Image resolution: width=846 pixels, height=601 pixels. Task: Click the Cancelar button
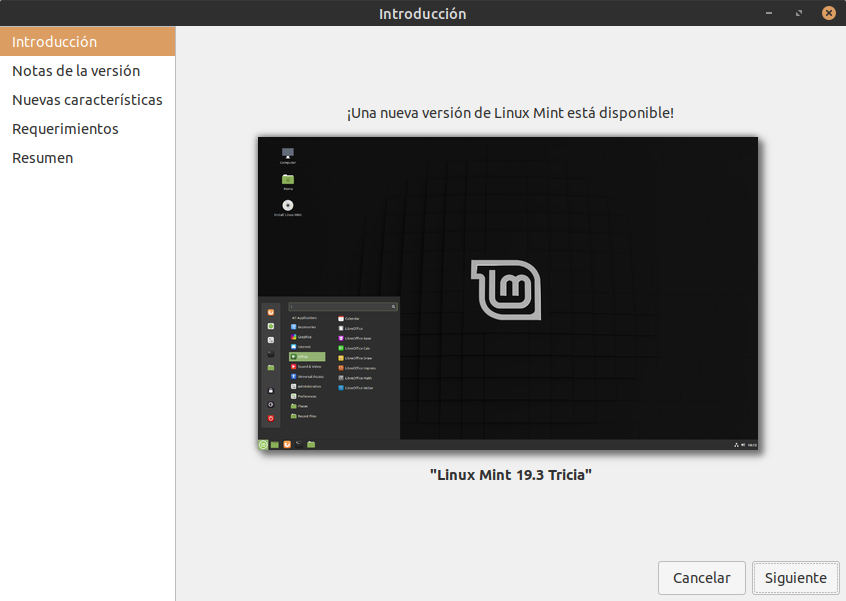click(x=701, y=578)
